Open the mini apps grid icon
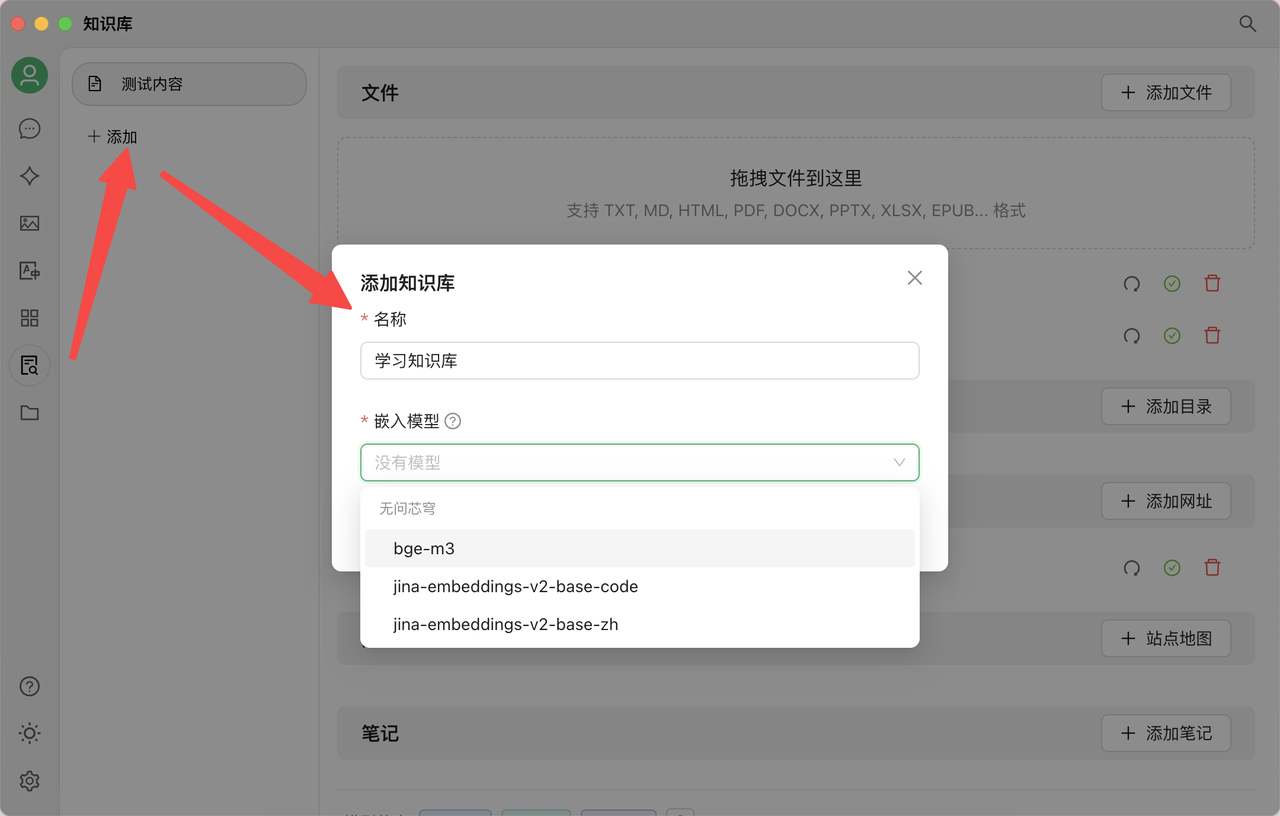This screenshot has height=816, width=1280. point(30,318)
